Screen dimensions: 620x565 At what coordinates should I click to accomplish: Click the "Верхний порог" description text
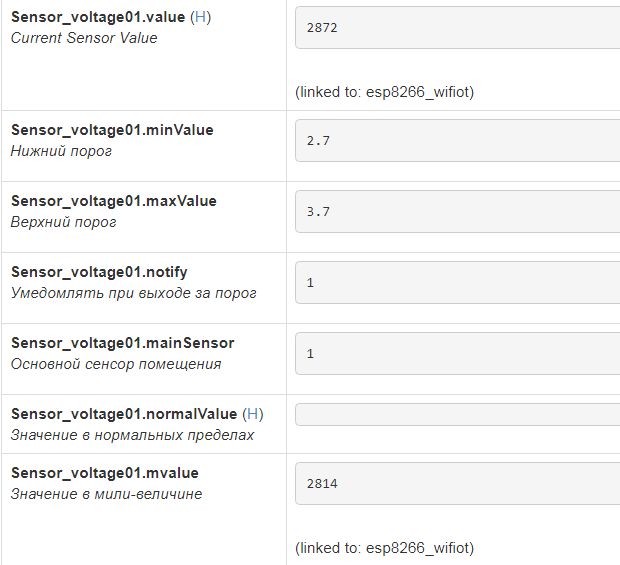tap(64, 222)
